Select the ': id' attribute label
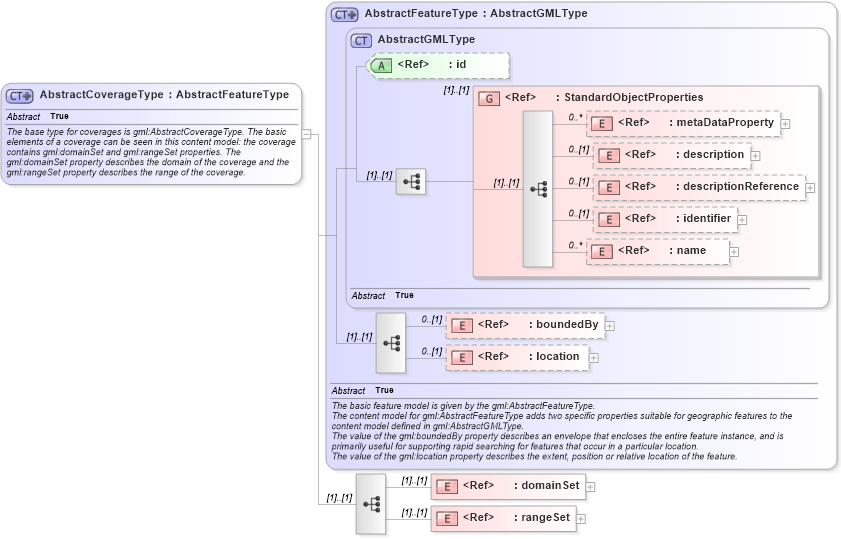841x539 pixels. [458, 65]
